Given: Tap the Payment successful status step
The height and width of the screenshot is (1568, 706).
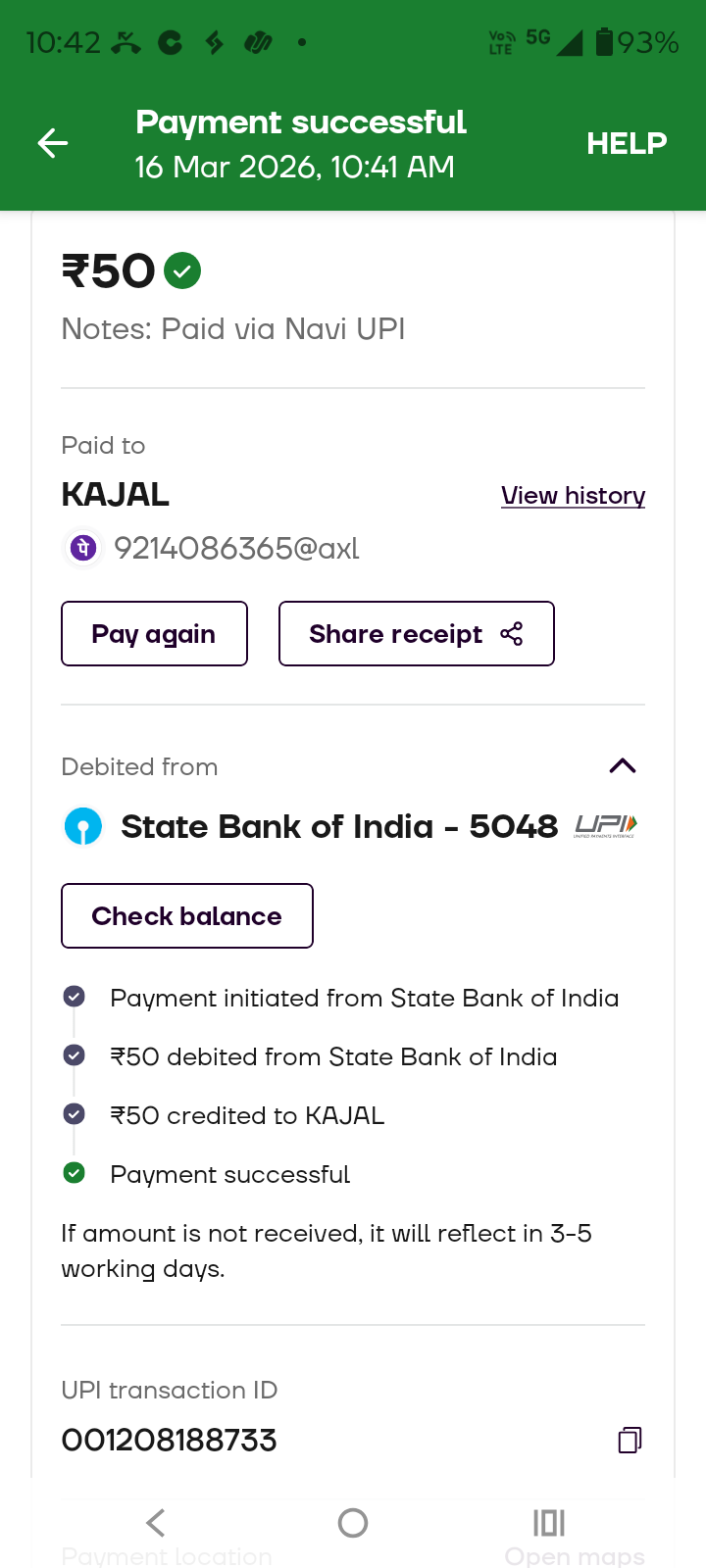Looking at the screenshot, I should tap(229, 1174).
